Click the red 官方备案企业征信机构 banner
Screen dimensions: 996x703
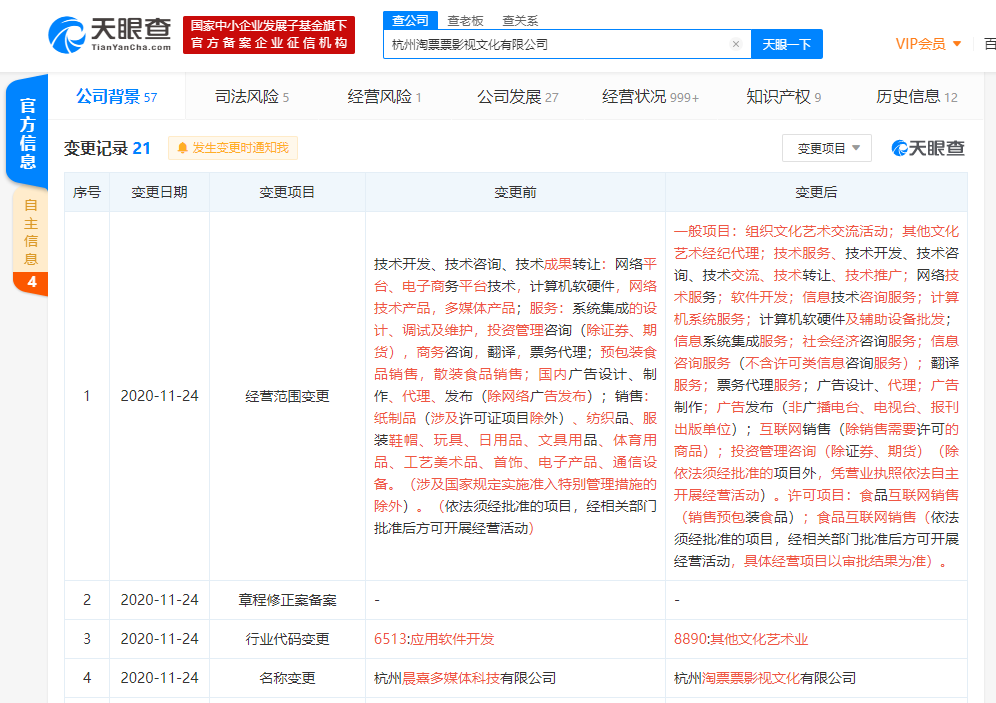(x=269, y=35)
